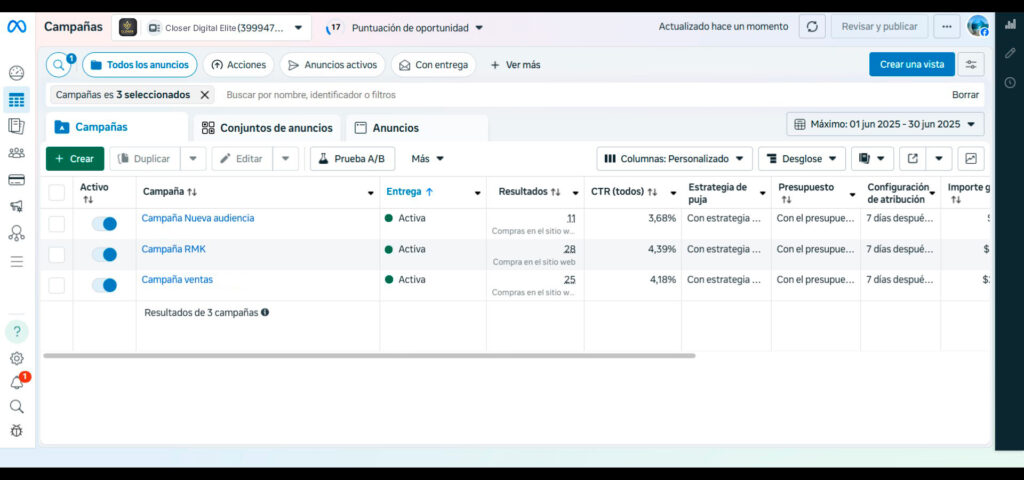1024x480 pixels.
Task: Expand the Columnas: Personalizado dropdown
Action: (x=675, y=159)
